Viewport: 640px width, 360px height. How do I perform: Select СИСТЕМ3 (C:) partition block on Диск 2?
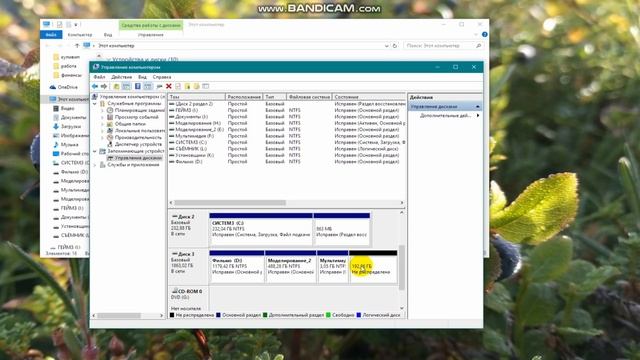click(x=261, y=229)
